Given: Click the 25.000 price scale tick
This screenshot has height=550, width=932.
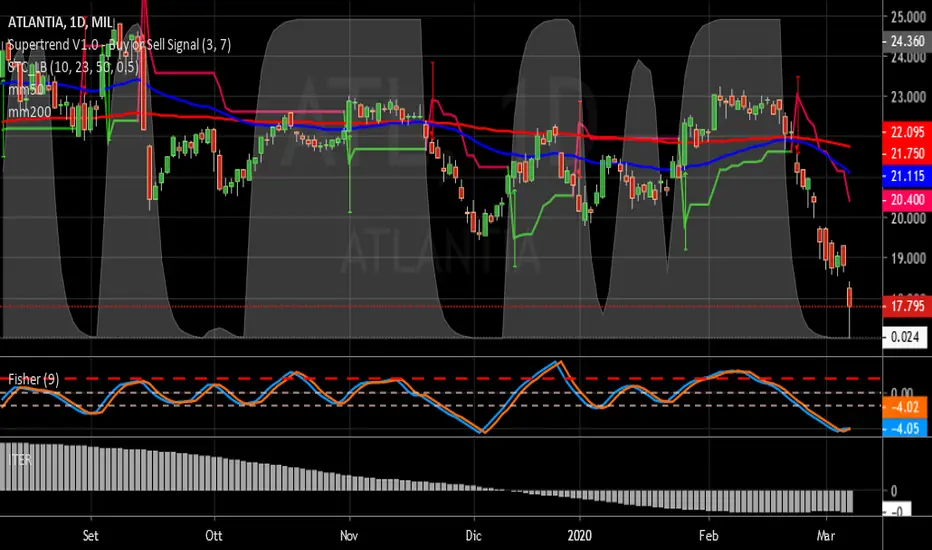Looking at the screenshot, I should click(x=908, y=17).
